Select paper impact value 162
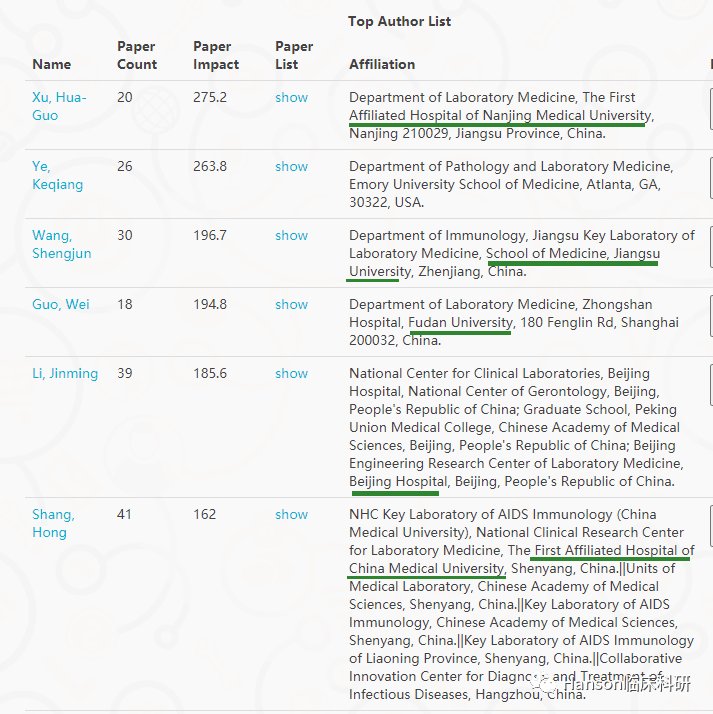713x714 pixels. (x=204, y=515)
